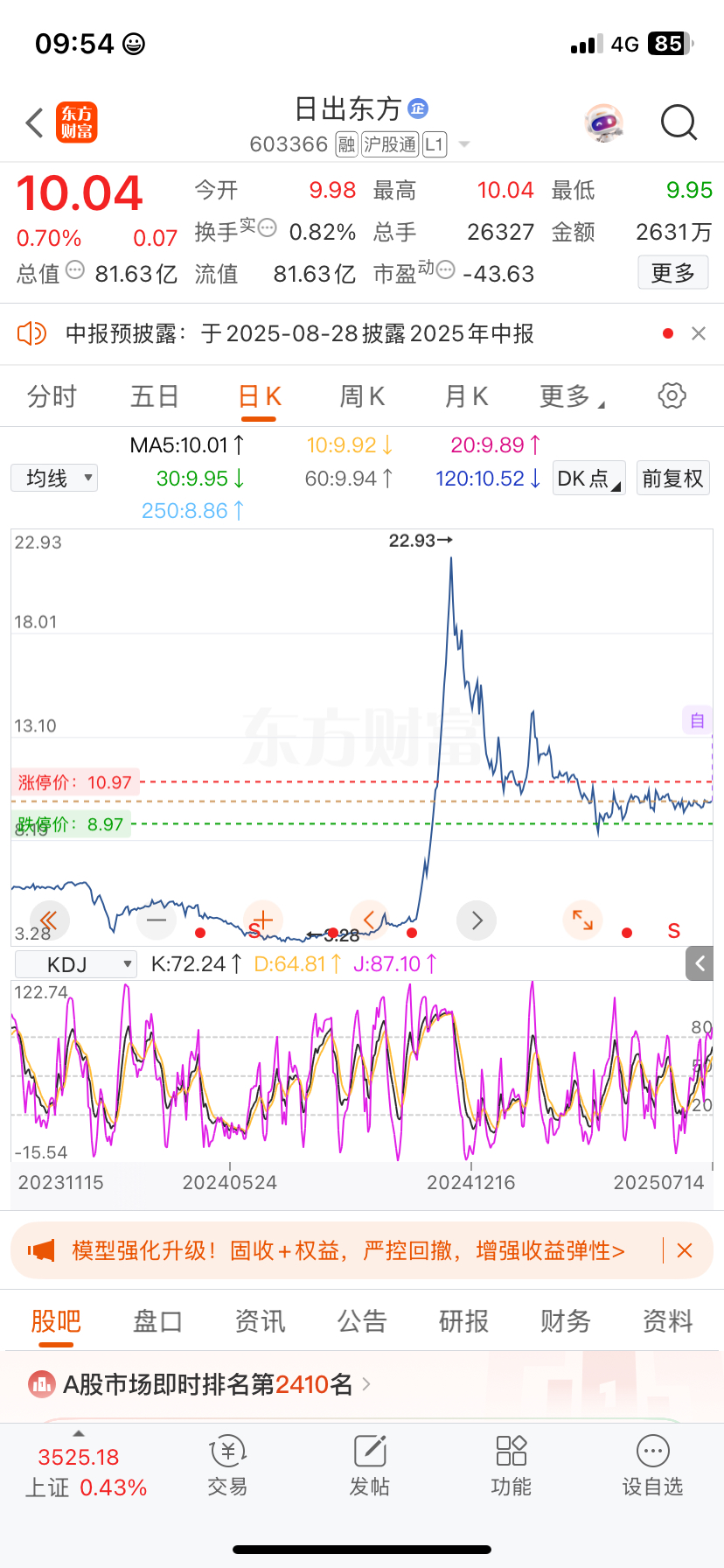Tap the zoom-in plus chart button

[x=263, y=920]
